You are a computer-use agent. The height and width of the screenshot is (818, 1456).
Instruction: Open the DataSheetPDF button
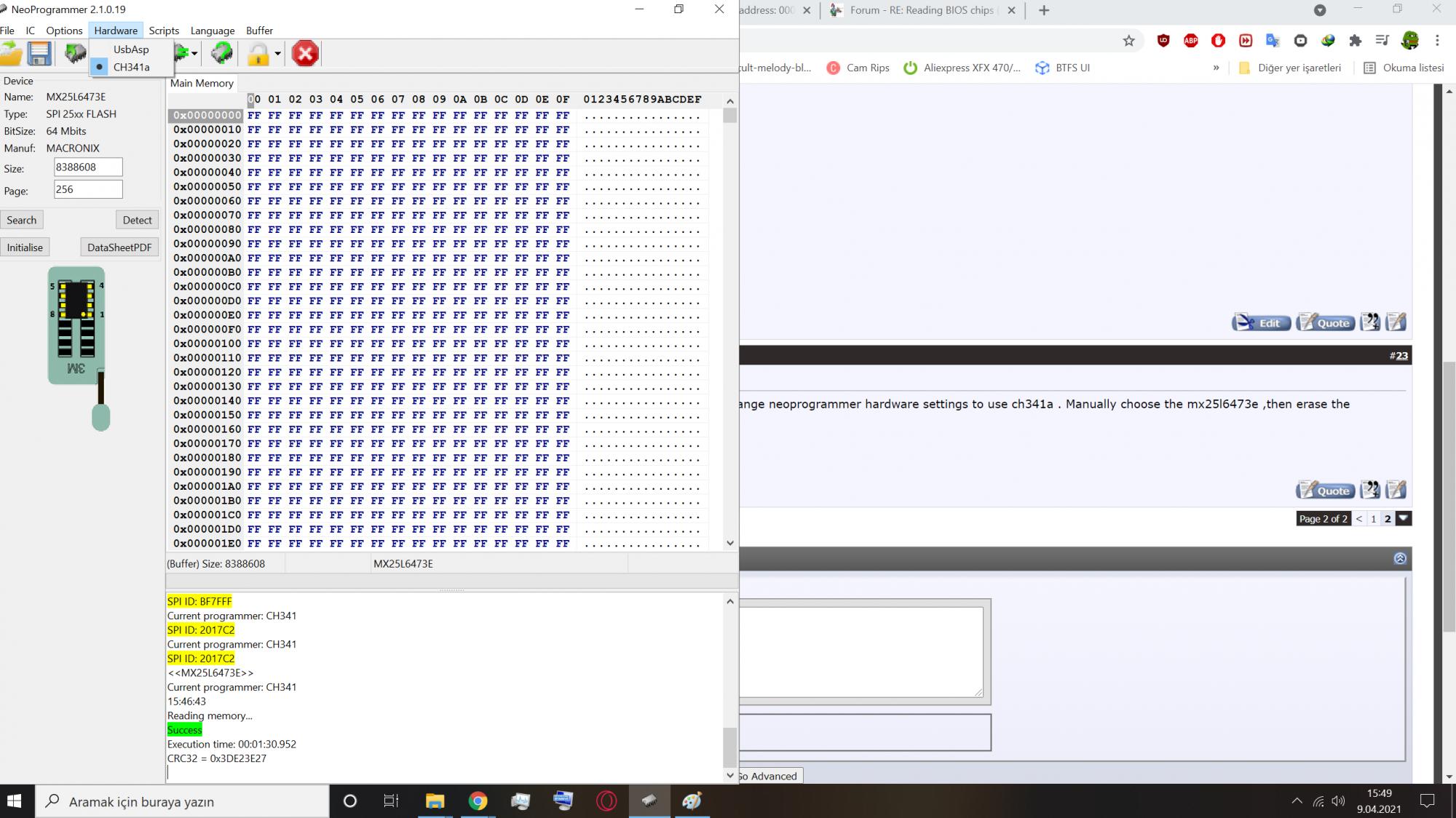pyautogui.click(x=119, y=247)
